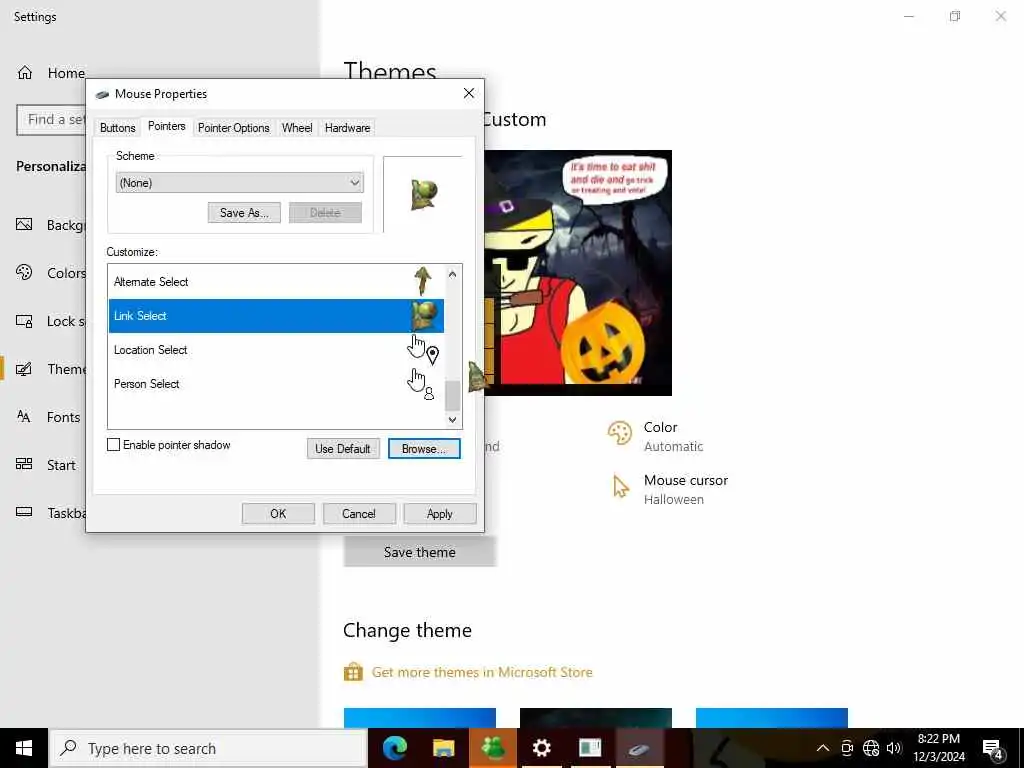This screenshot has height=768, width=1024.
Task: Open the window-pane app icon on taskbar
Action: coord(590,748)
